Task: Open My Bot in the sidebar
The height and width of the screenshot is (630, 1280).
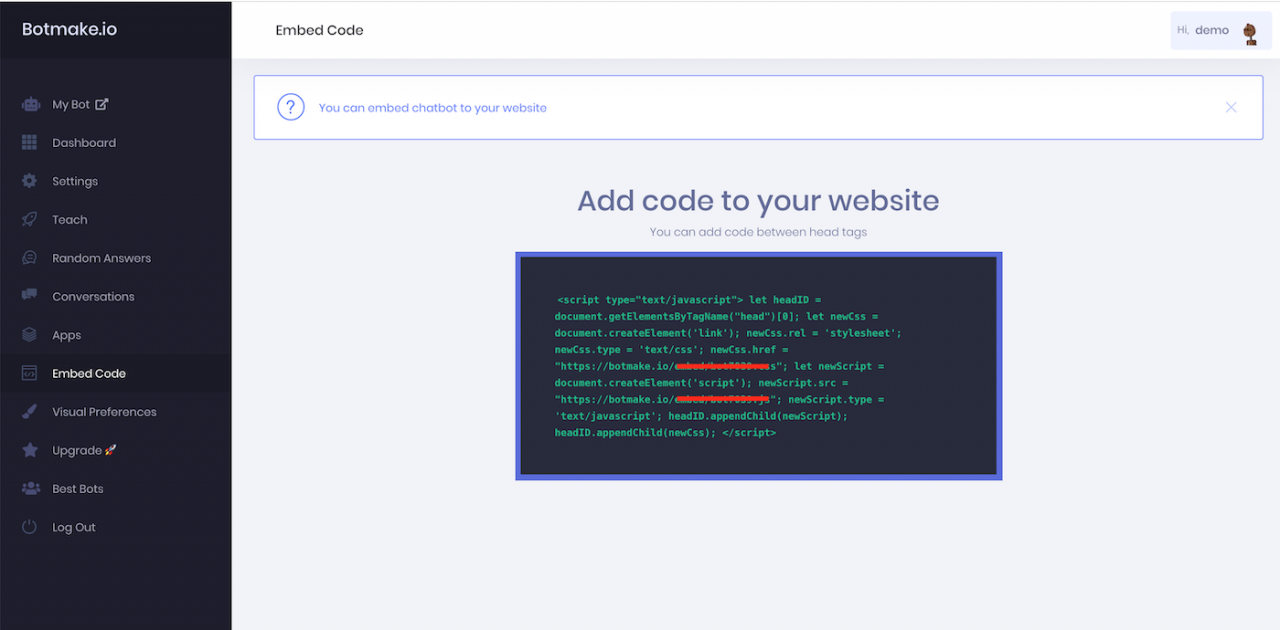Action: click(116, 104)
